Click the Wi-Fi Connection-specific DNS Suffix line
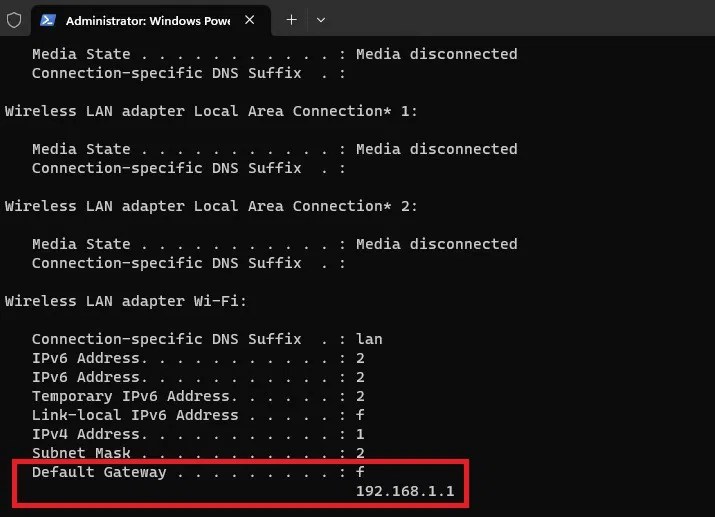 click(207, 339)
